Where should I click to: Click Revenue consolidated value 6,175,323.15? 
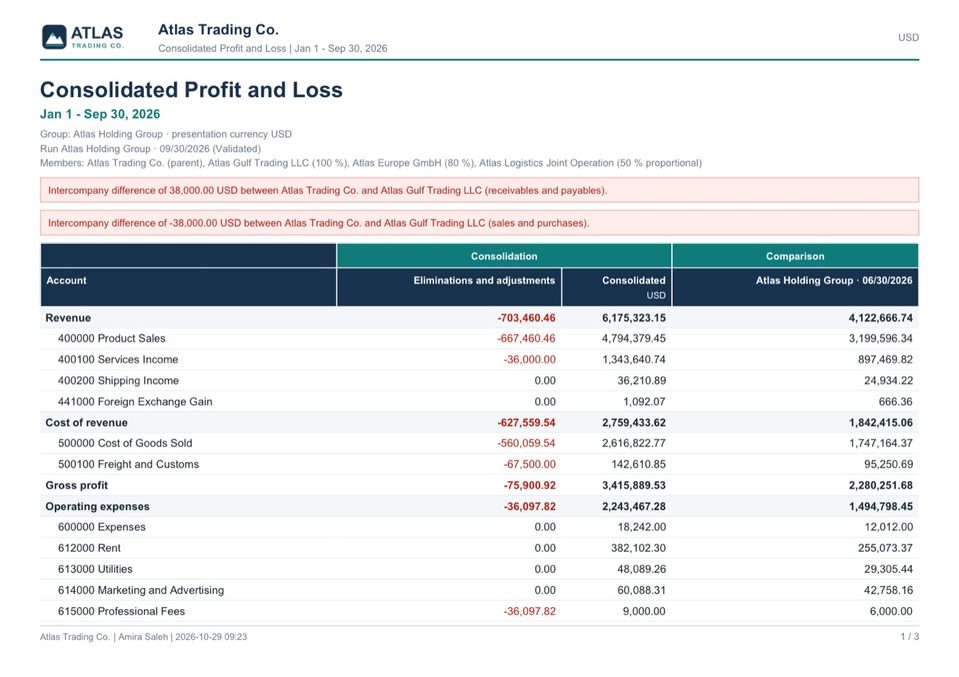pos(634,318)
